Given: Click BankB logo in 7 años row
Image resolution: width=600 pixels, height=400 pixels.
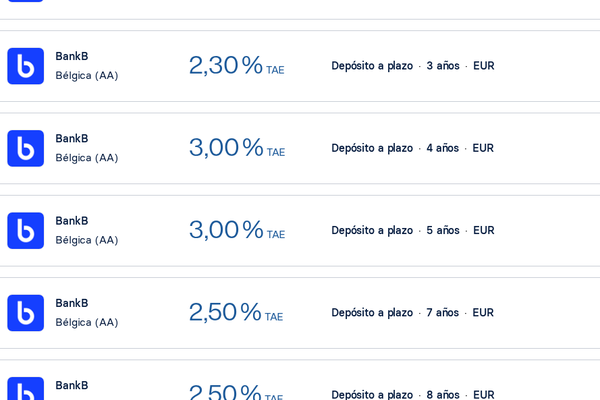Looking at the screenshot, I should 26,313.
